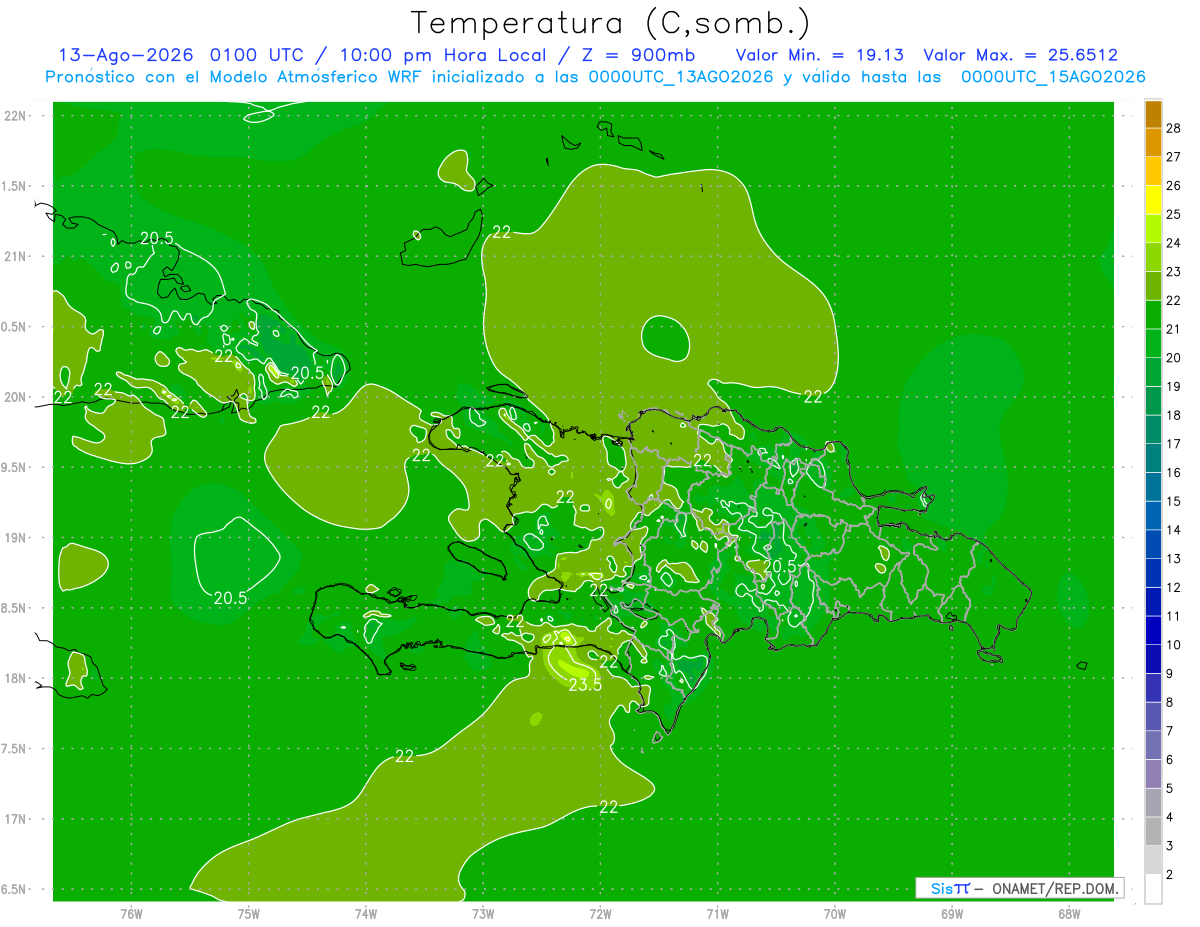This screenshot has width=1200, height=927.
Task: Click latitude axis label "9.5N"
Action: tap(15, 467)
